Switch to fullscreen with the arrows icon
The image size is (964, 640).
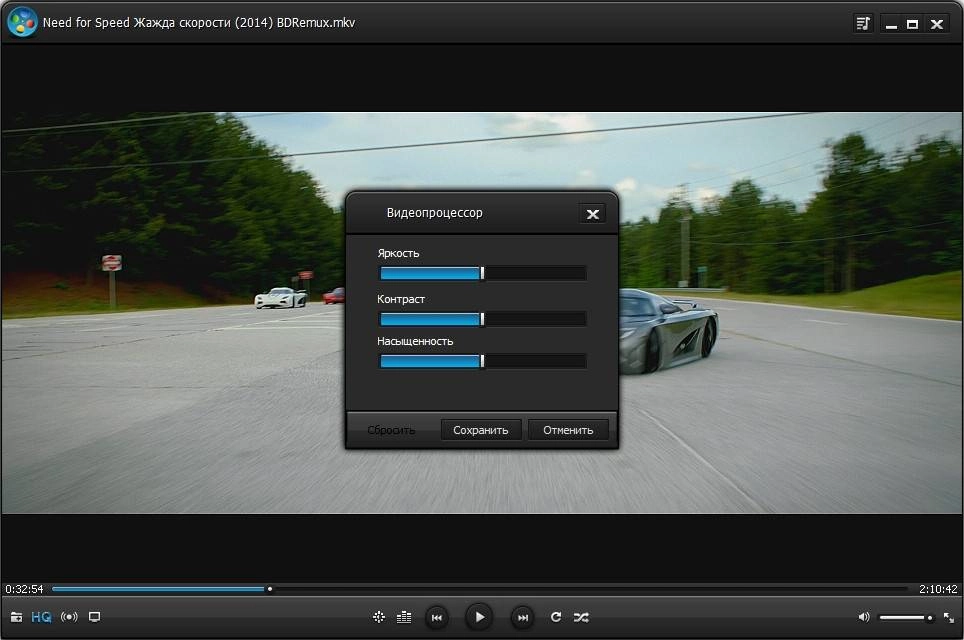[949, 617]
